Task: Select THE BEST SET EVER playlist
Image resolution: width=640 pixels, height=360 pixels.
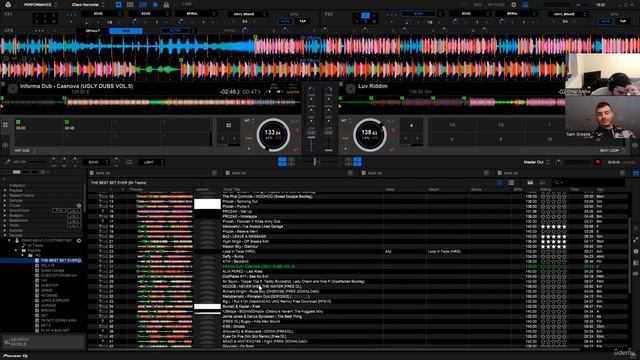Action: (x=60, y=260)
